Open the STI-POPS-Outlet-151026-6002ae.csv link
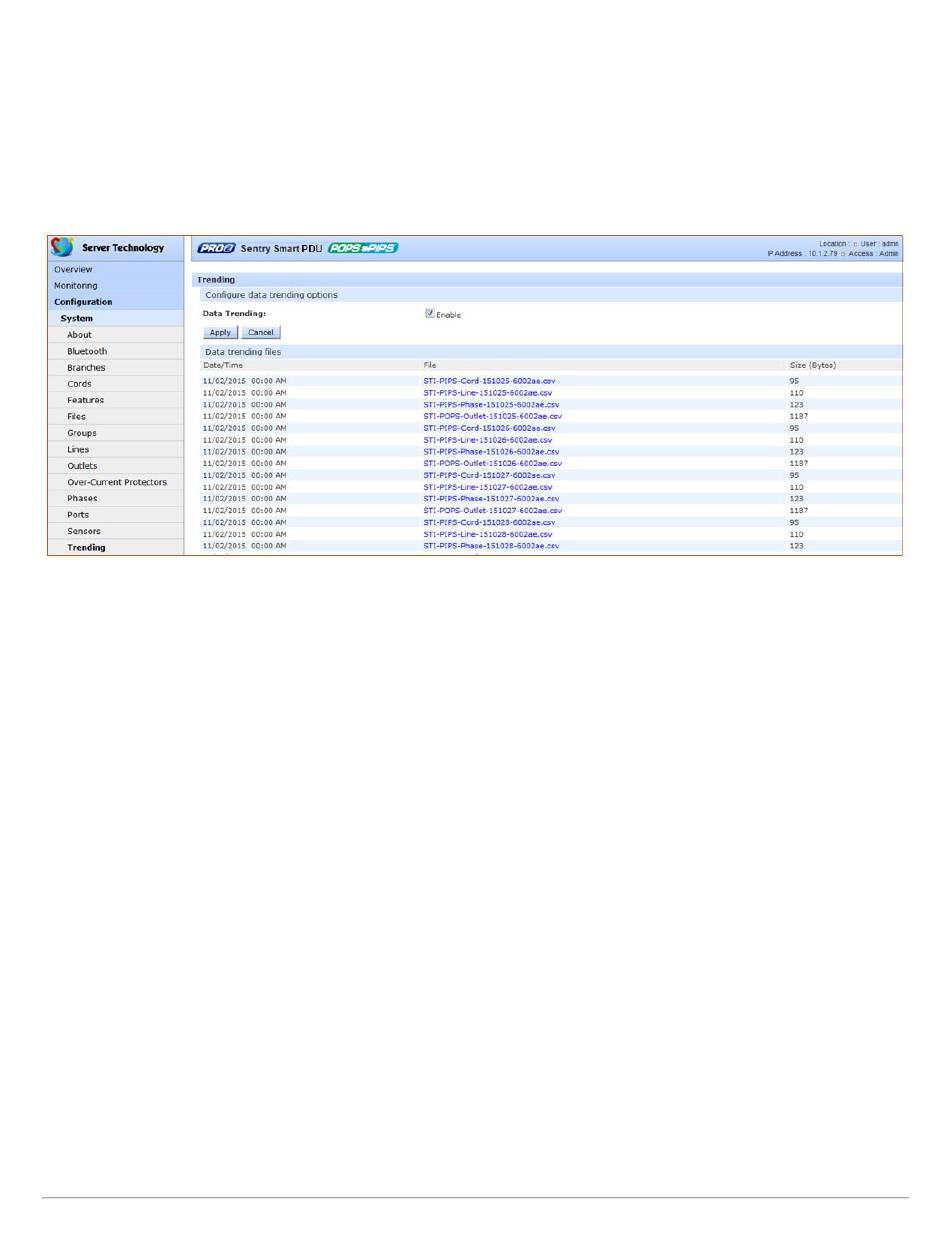Viewport: 950px width, 1254px height. (x=492, y=463)
